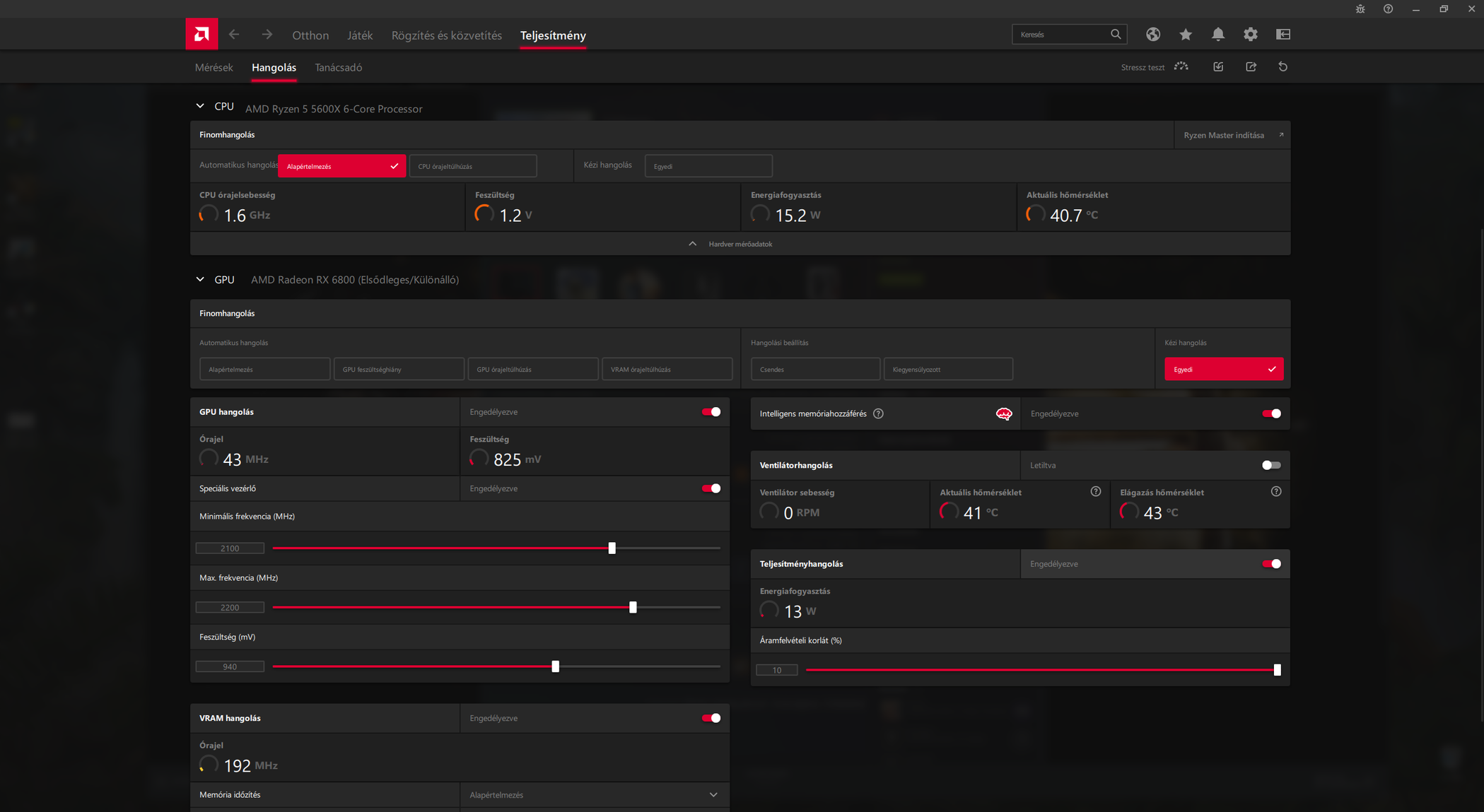
Task: Click the Feszültség (mV) slider handle
Action: click(556, 666)
